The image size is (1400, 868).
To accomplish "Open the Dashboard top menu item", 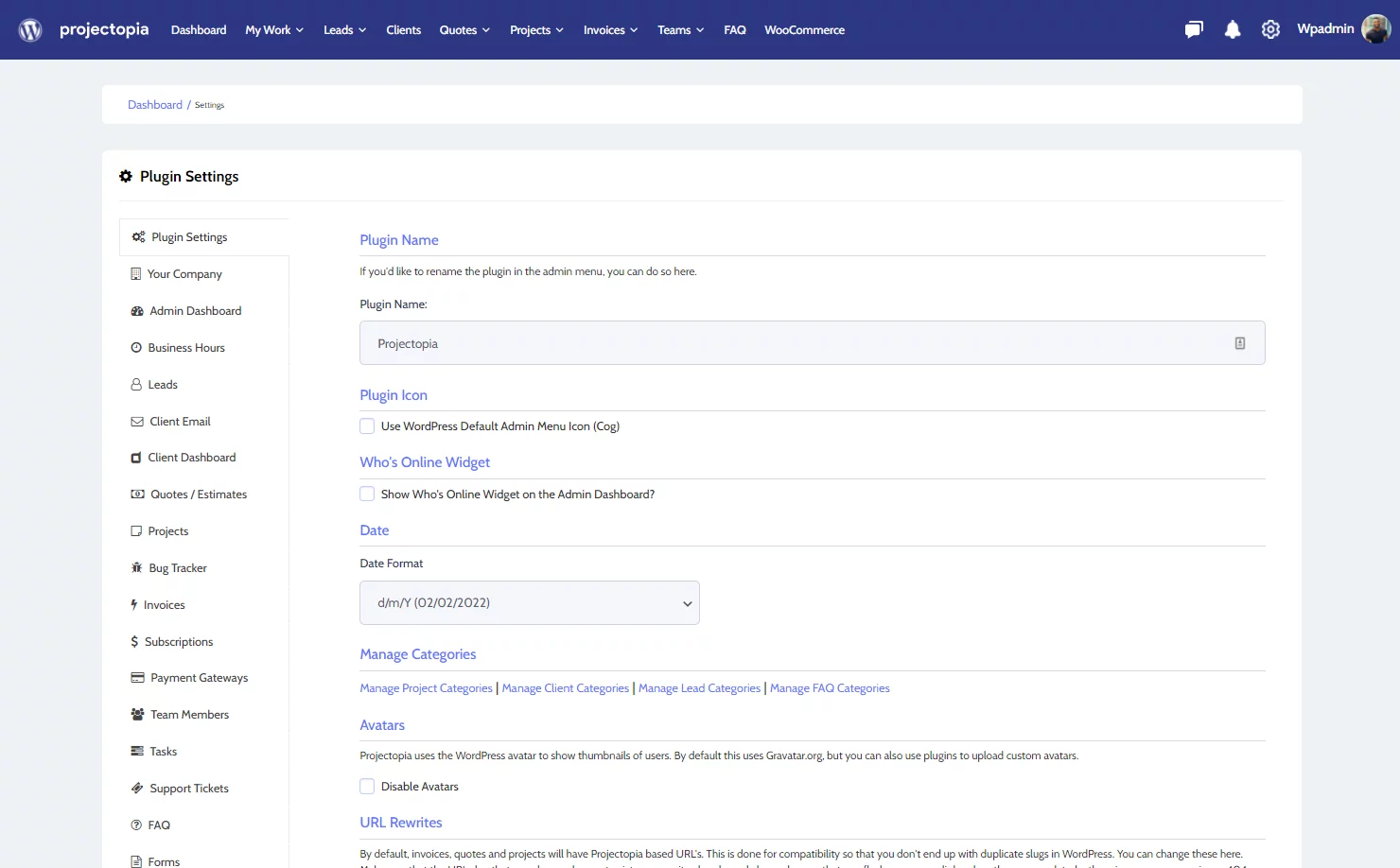I will click(x=199, y=30).
